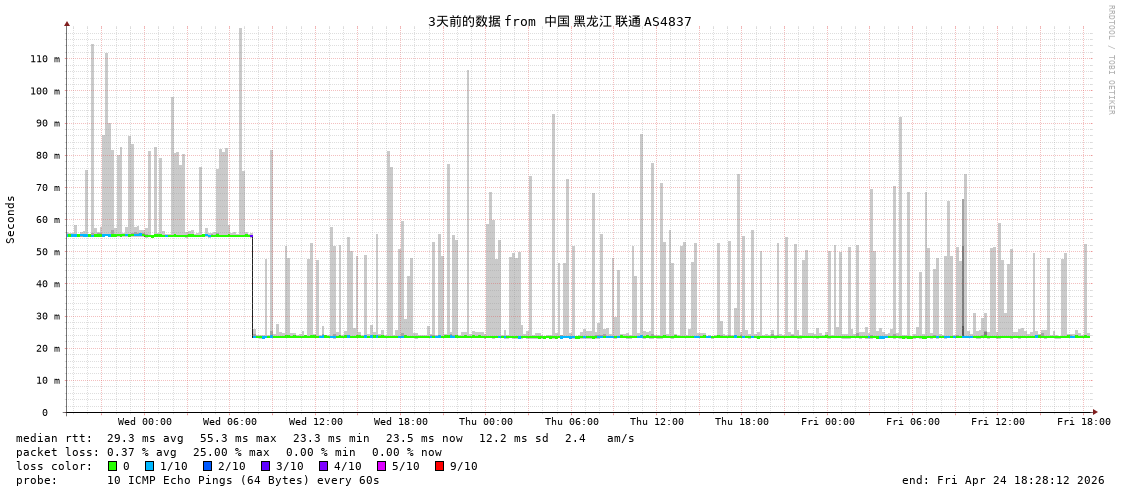Click the '23.3 ms min' value
The height and width of the screenshot is (494, 1121).
coord(331,438)
